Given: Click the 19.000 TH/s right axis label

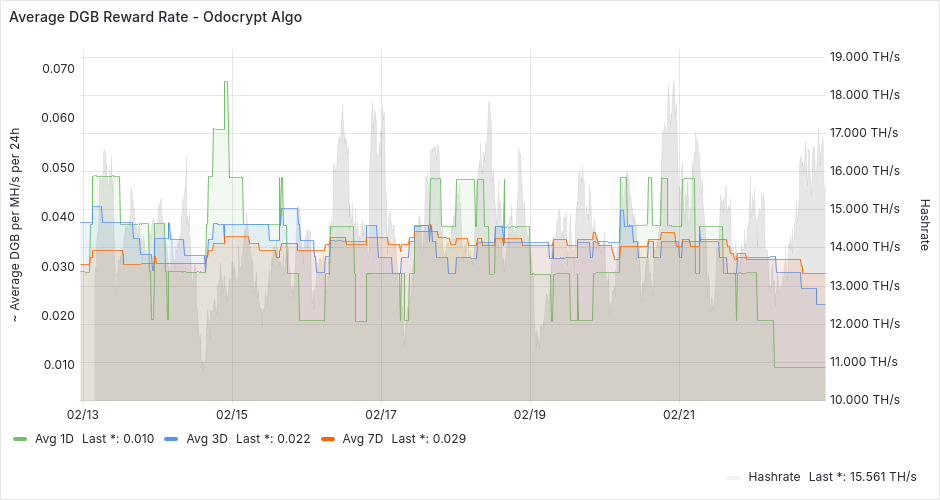Looking at the screenshot, I should (864, 57).
